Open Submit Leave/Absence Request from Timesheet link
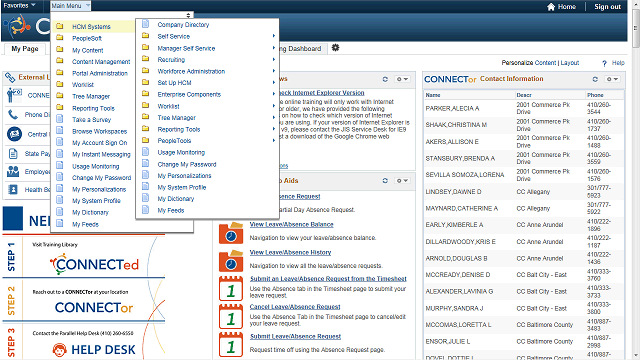Screen dimensions: 640x360 tap(328, 279)
